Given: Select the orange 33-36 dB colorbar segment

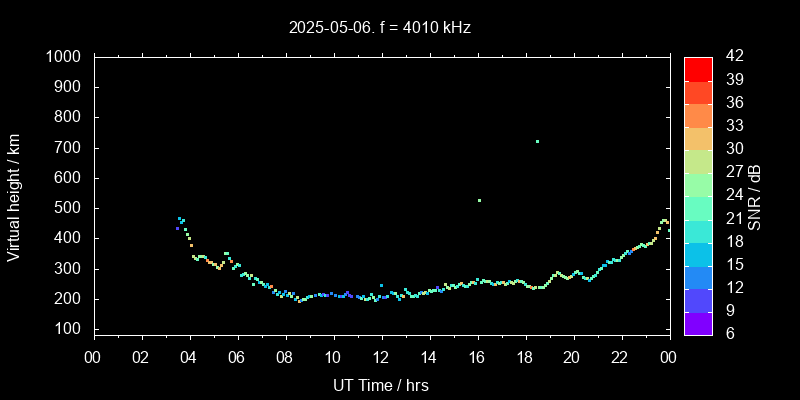Looking at the screenshot, I should [x=698, y=115].
